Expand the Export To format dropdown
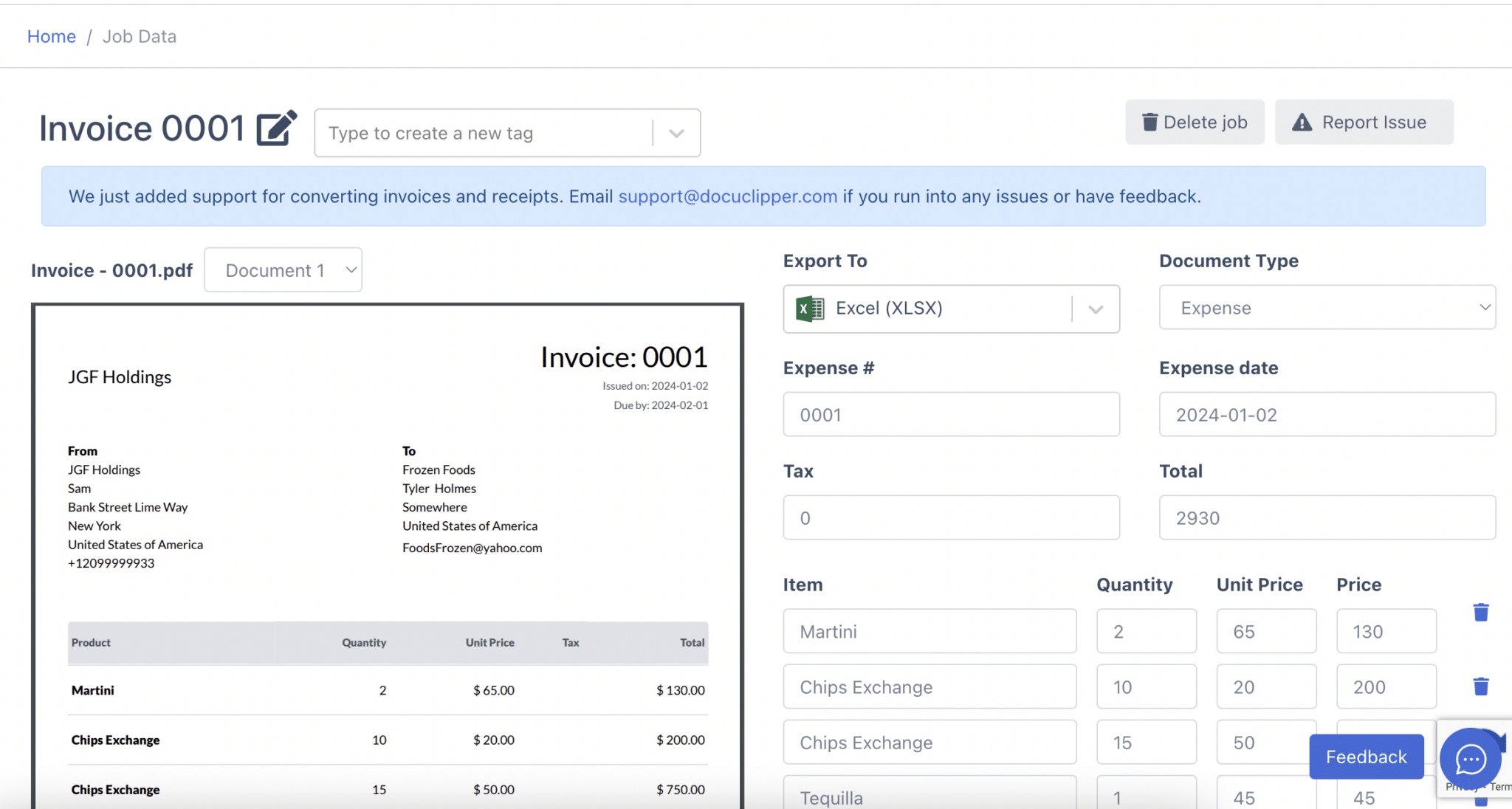The height and width of the screenshot is (809, 1512). click(x=1095, y=309)
